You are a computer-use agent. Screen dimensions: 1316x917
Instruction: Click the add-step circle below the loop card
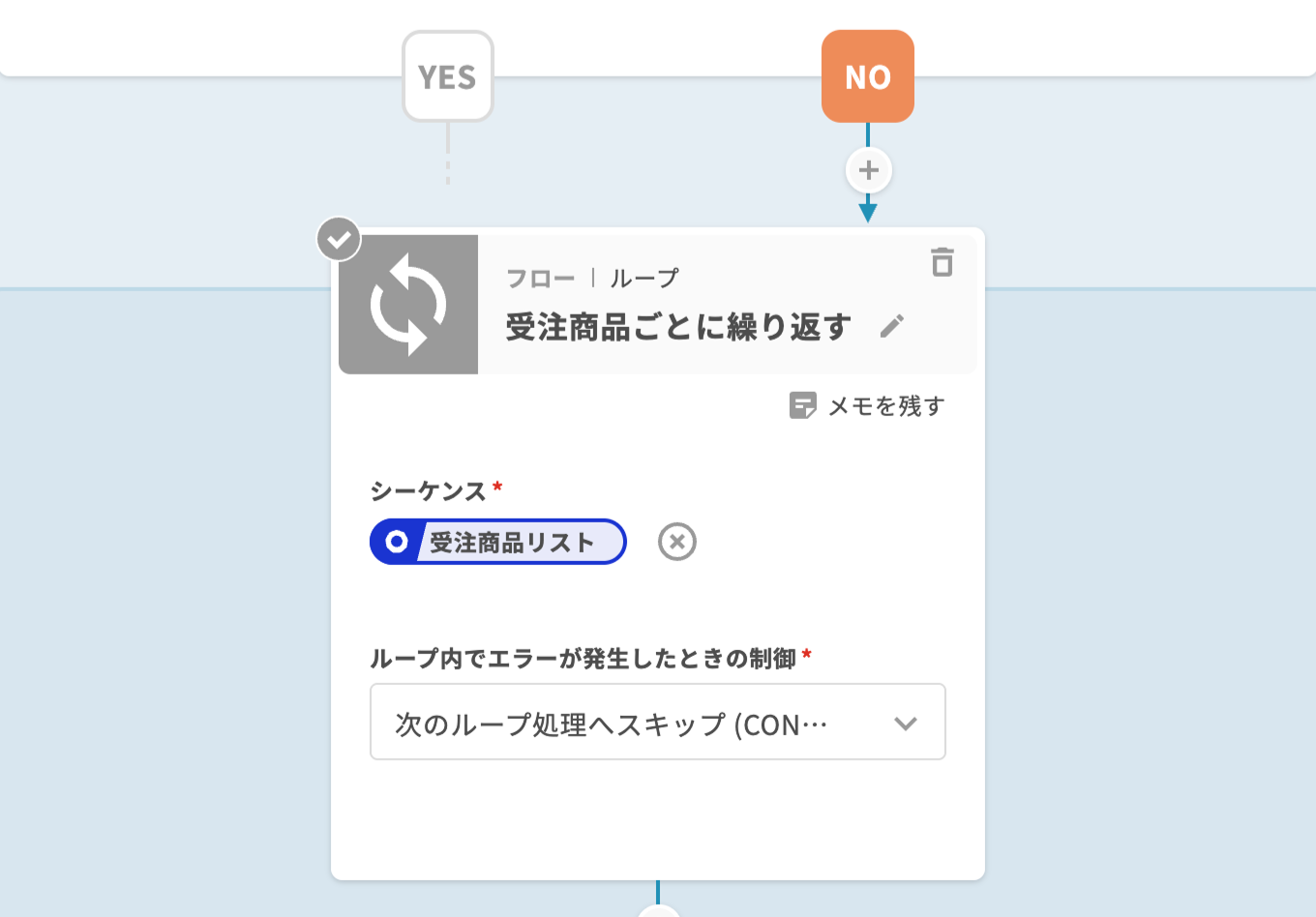[658, 912]
